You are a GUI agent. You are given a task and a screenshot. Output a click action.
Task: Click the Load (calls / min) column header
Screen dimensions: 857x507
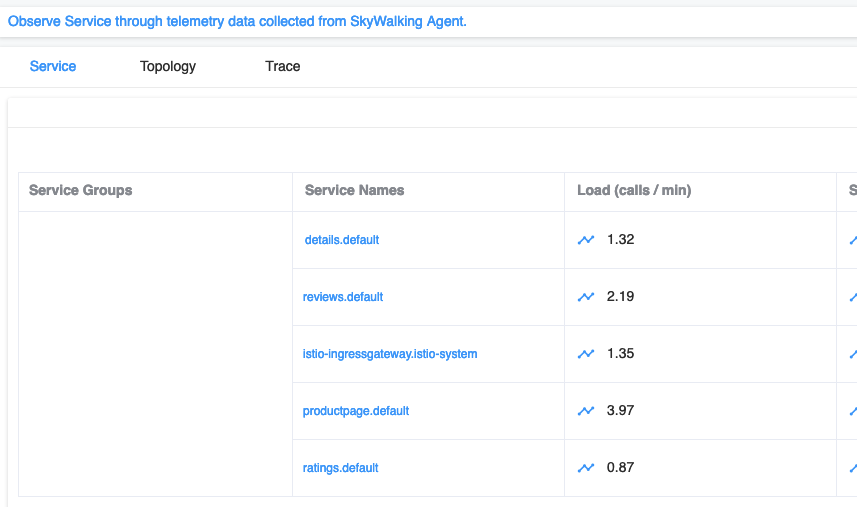point(634,190)
